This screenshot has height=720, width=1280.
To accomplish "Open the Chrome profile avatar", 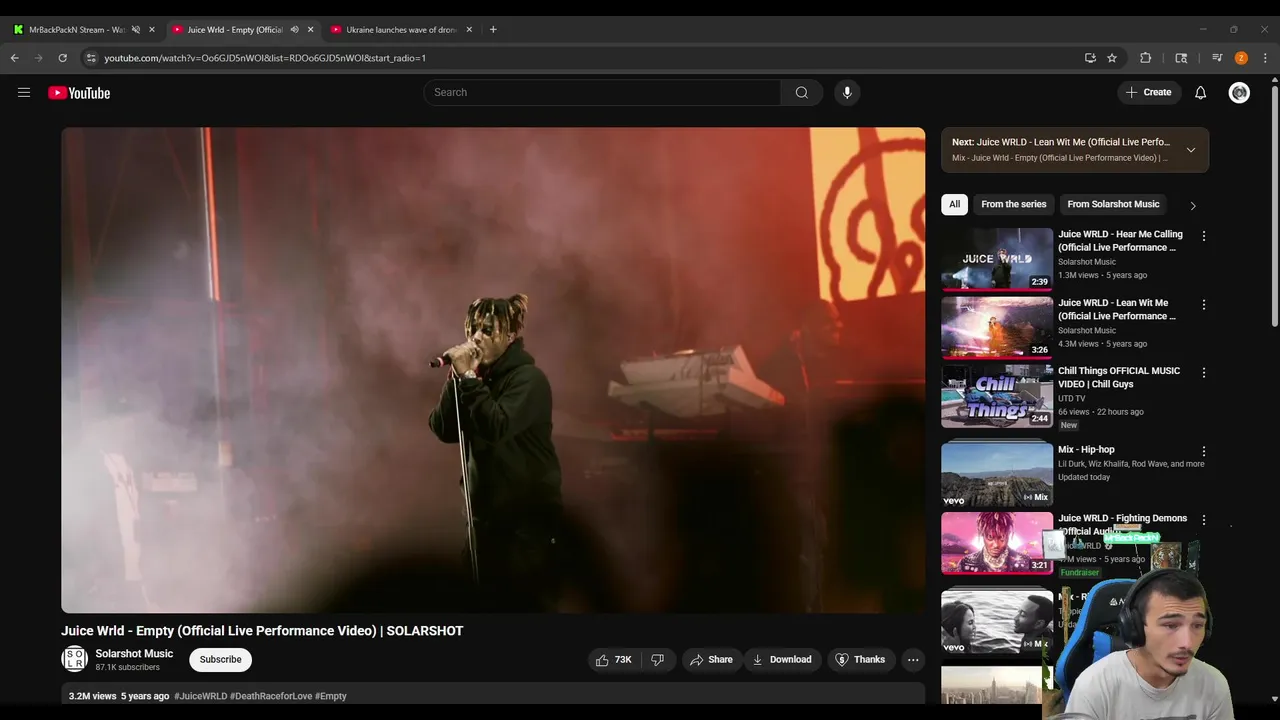I will pyautogui.click(x=1241, y=58).
